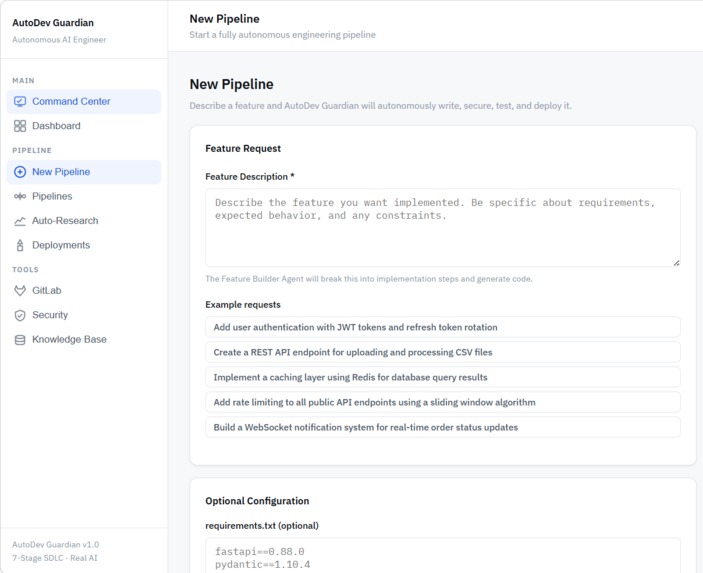Click the AutoDev Guardian app title
The width and height of the screenshot is (703, 573).
click(53, 23)
